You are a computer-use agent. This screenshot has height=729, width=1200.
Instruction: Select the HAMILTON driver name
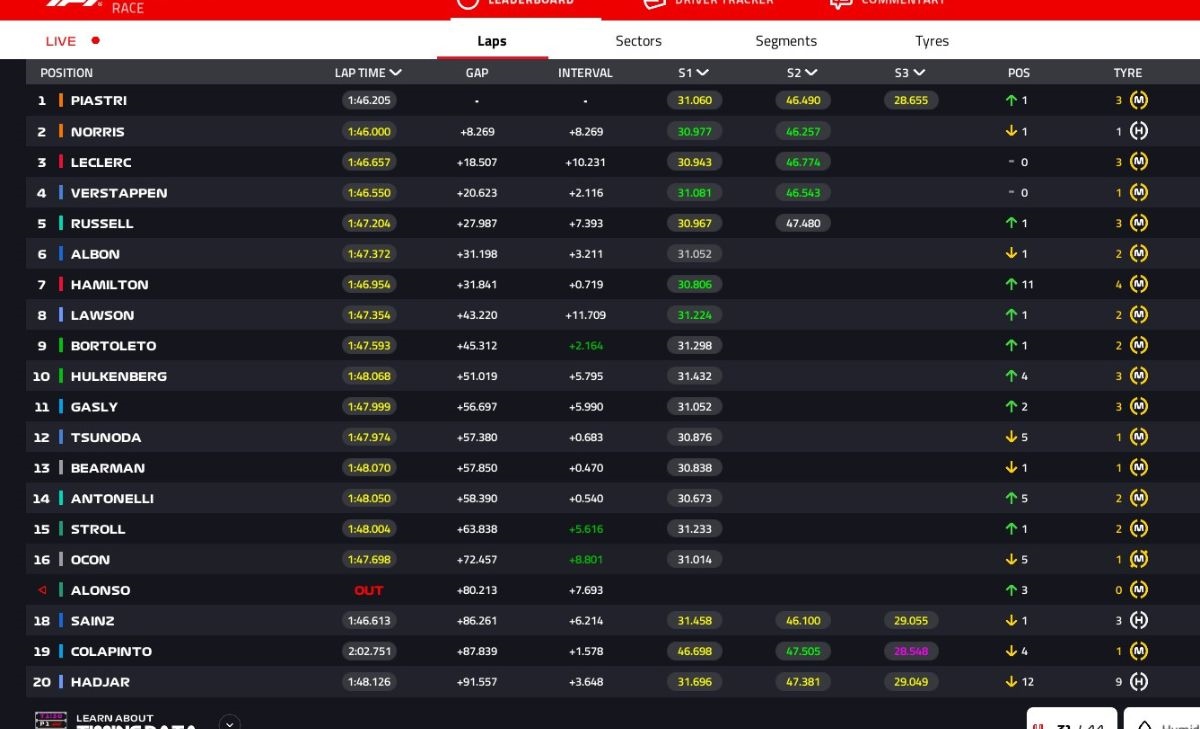coord(110,284)
